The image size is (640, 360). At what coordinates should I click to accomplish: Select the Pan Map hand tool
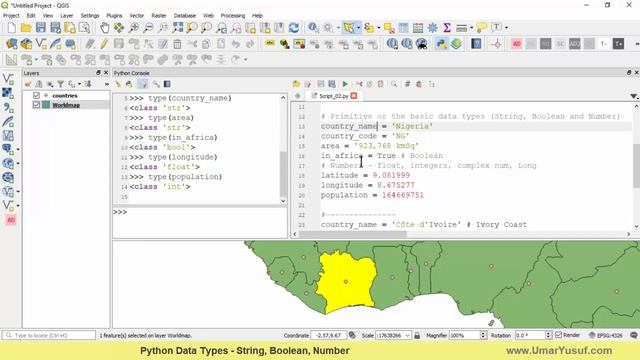pyautogui.click(x=104, y=28)
